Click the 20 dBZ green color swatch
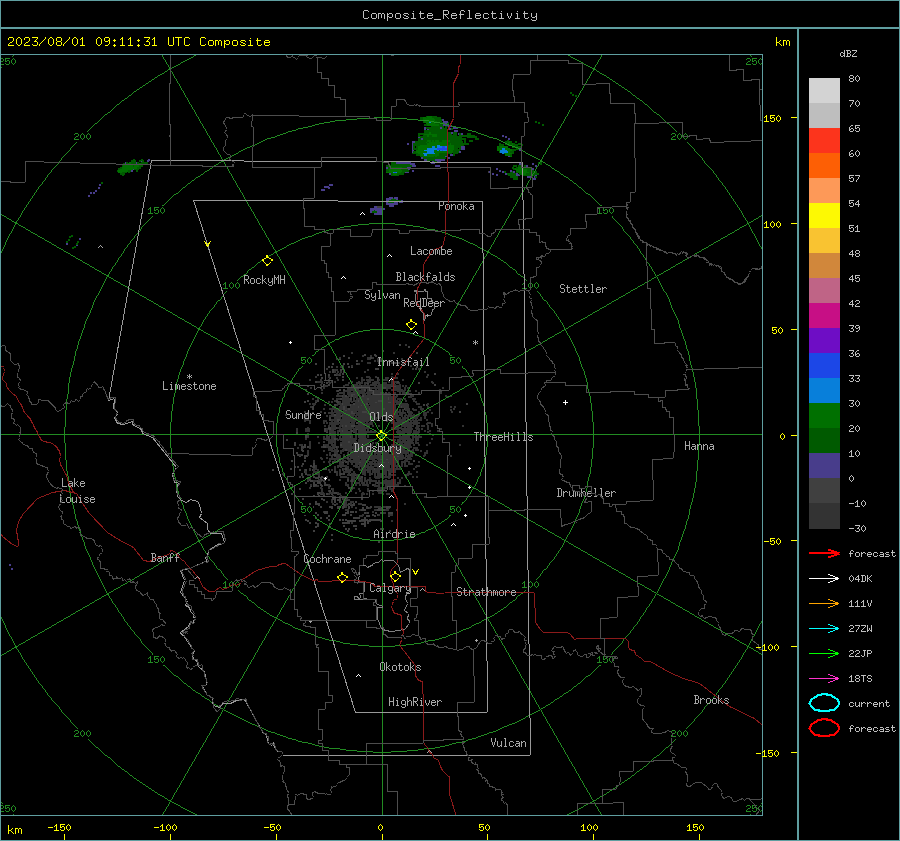The height and width of the screenshot is (841, 900). 824,416
